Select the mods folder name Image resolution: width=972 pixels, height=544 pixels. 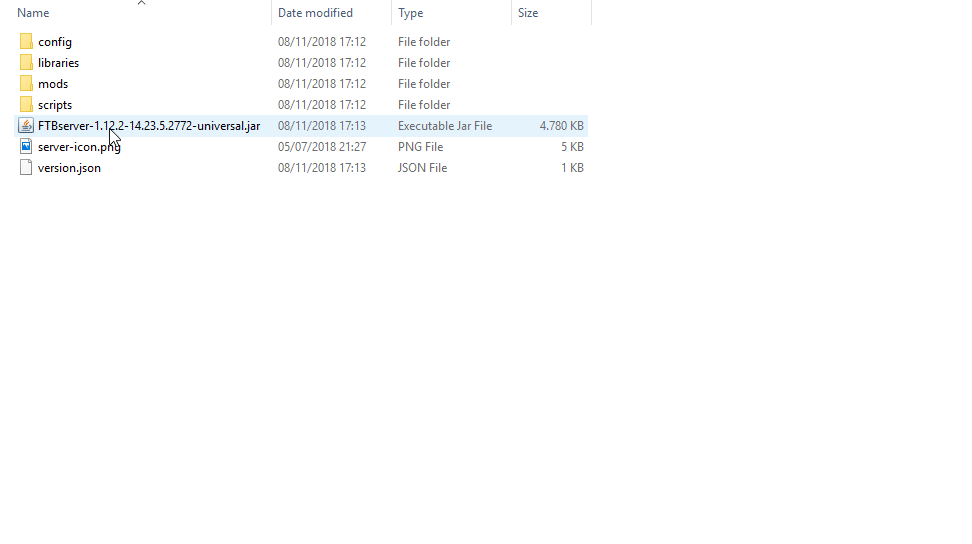click(x=53, y=84)
